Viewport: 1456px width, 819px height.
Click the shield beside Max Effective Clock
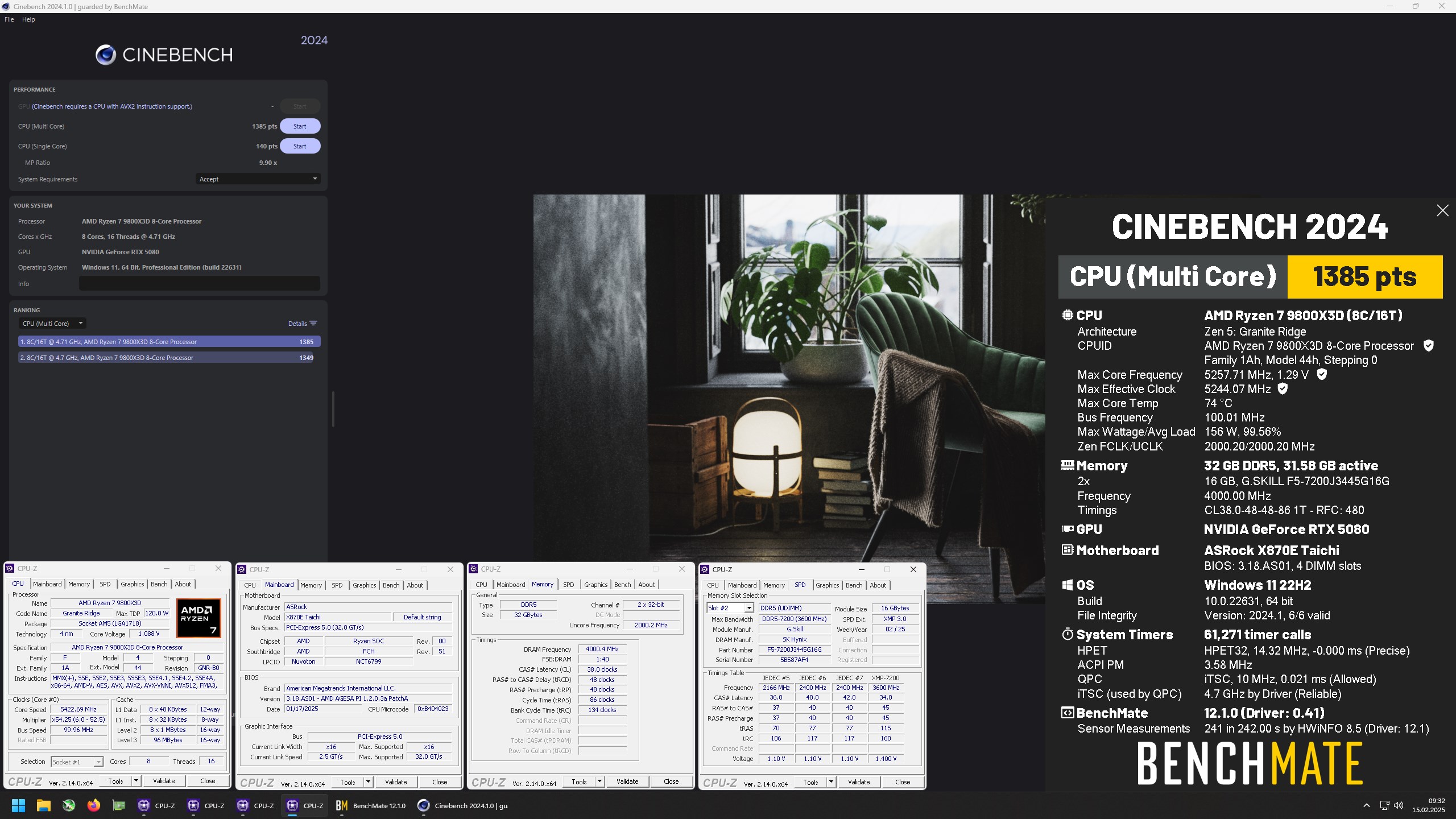pyautogui.click(x=1283, y=388)
